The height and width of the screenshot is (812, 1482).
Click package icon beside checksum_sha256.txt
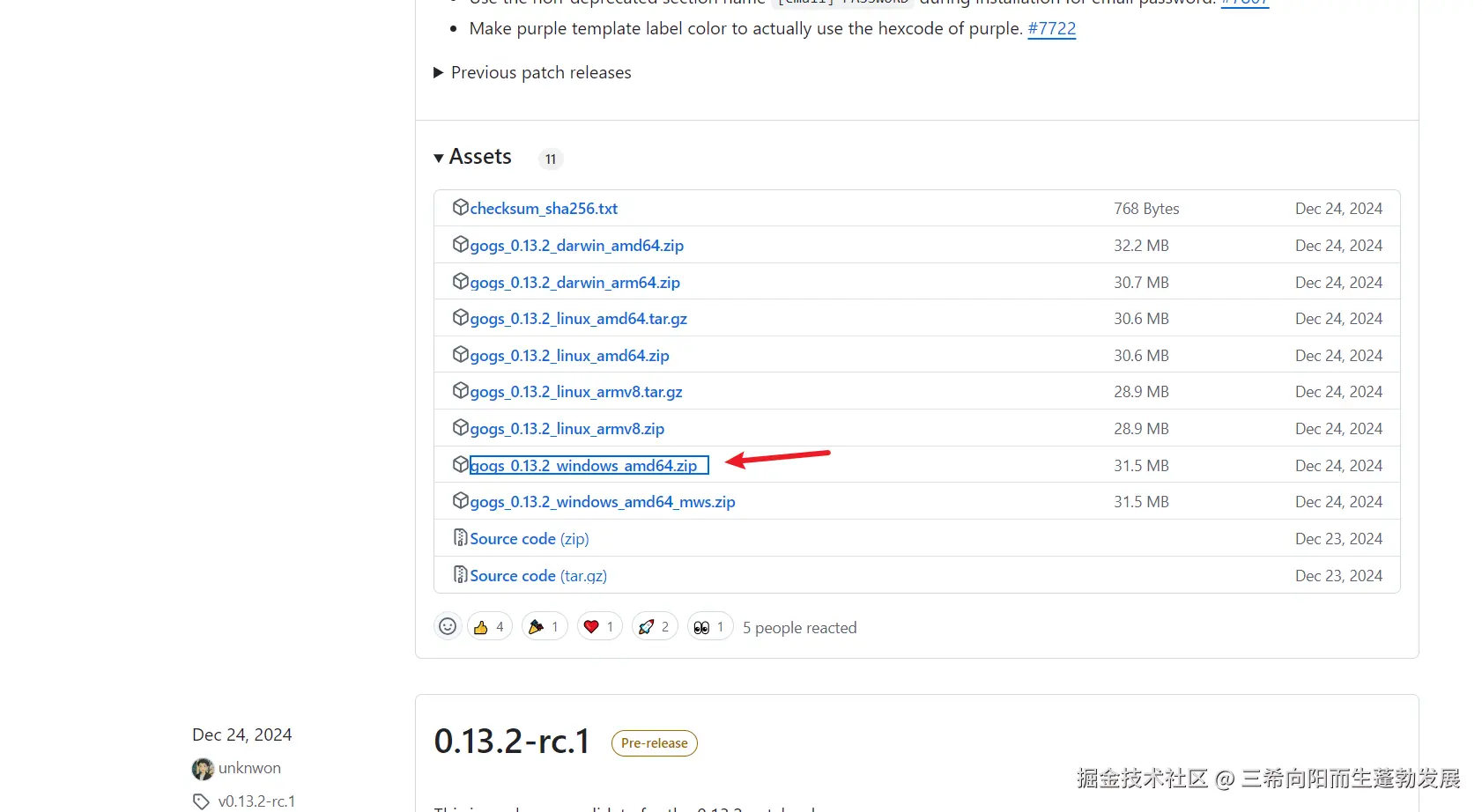[x=460, y=207]
